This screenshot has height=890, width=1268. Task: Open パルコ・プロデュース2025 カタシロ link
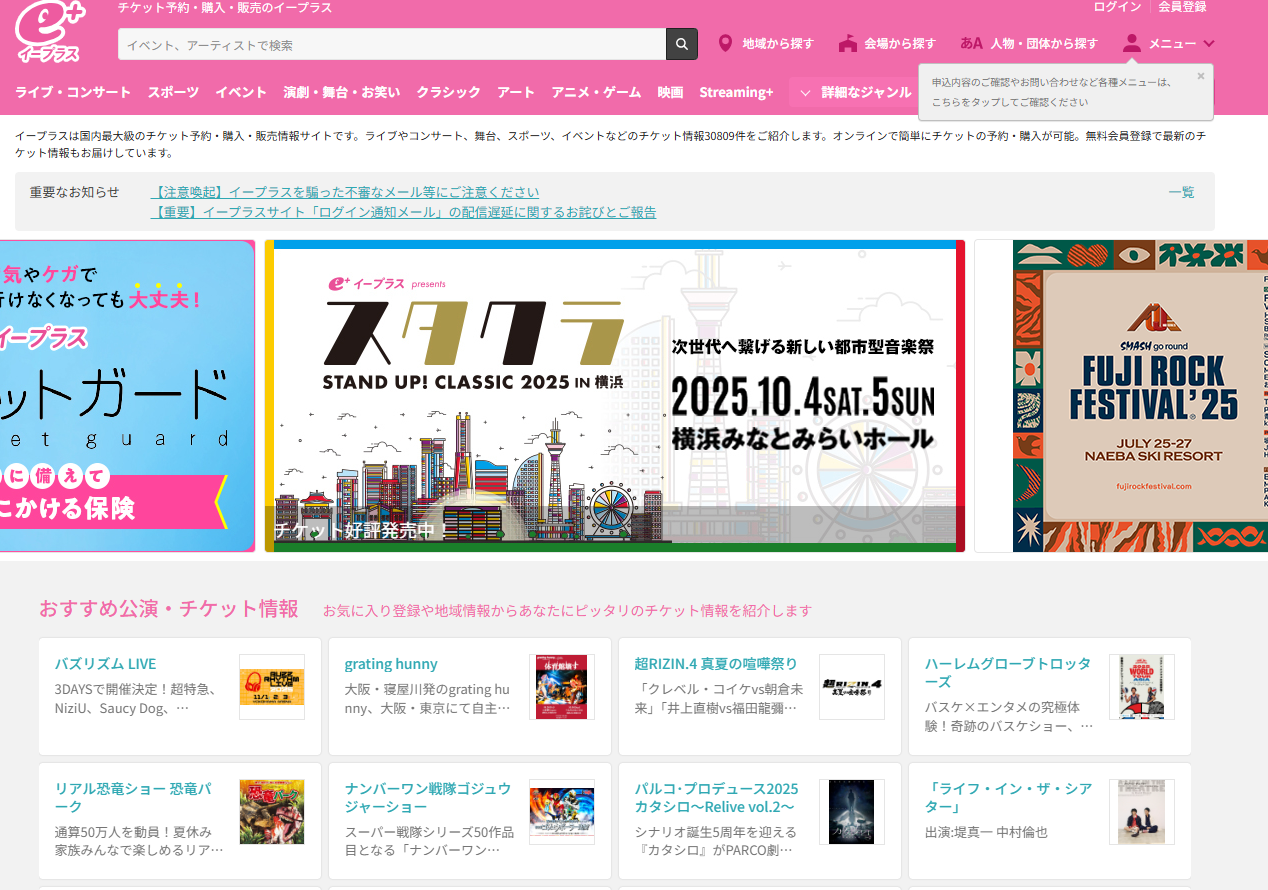click(717, 798)
